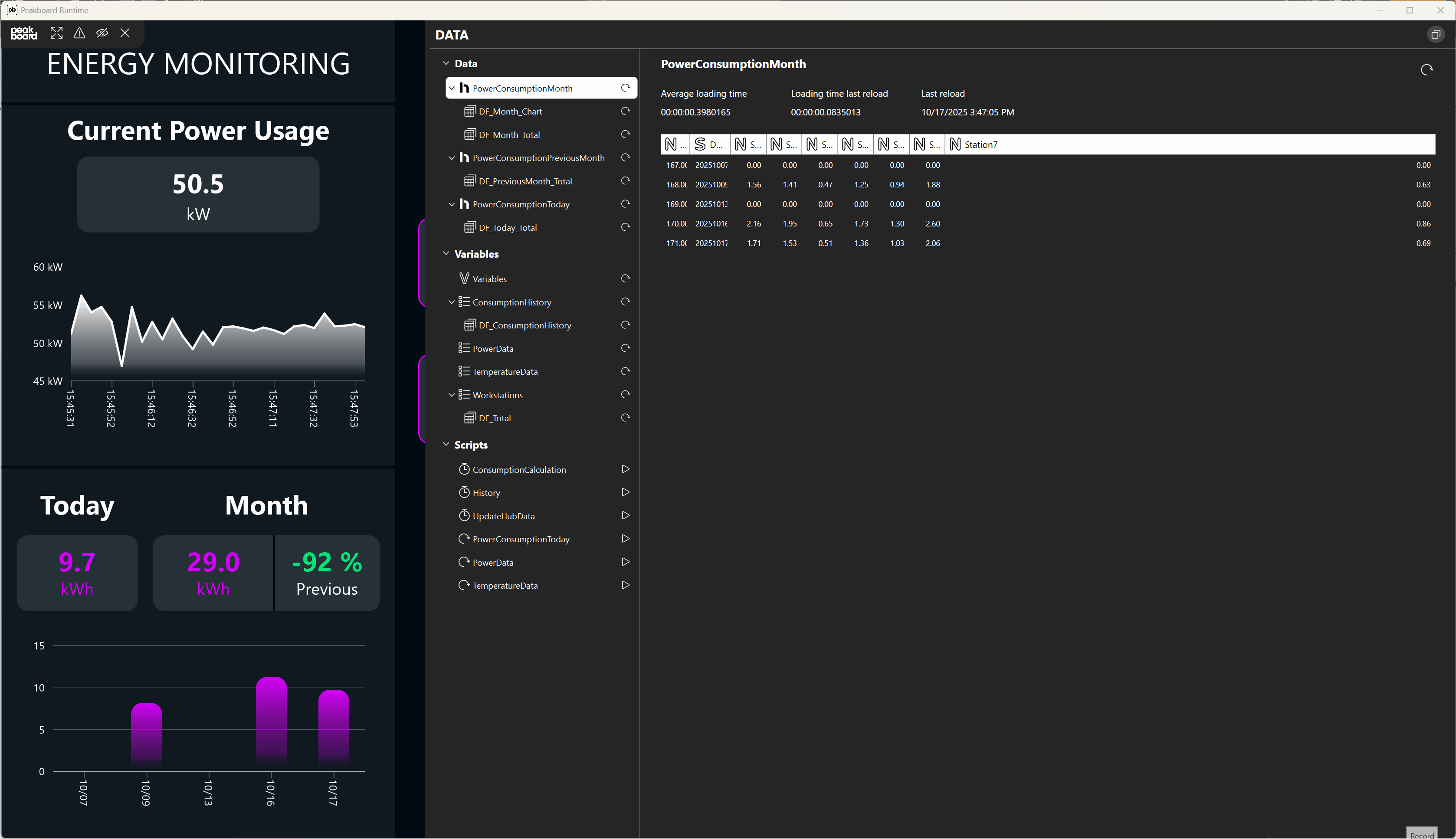Reload the PowerConsumptionMonth data source
1456x839 pixels.
coord(626,88)
